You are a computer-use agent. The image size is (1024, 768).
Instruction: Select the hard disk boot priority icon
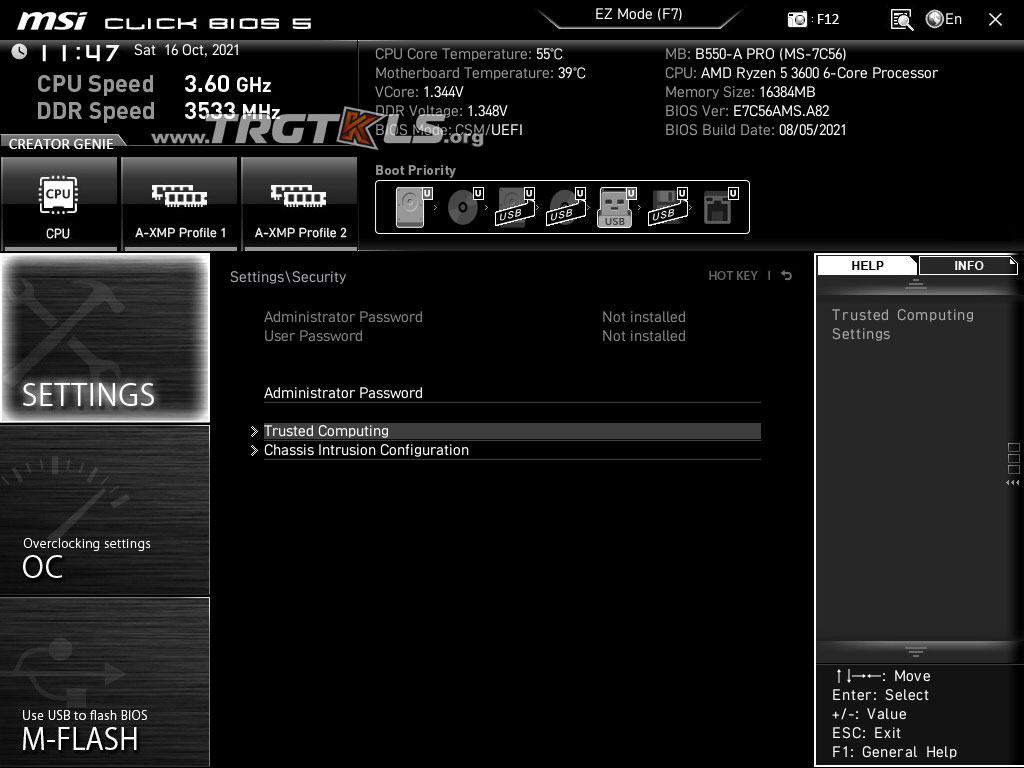(x=410, y=207)
